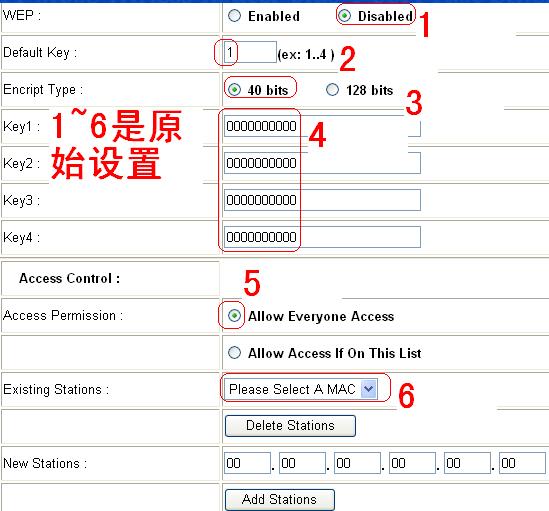Select Allow Access If On This List
The width and height of the screenshot is (549, 511).
click(234, 352)
